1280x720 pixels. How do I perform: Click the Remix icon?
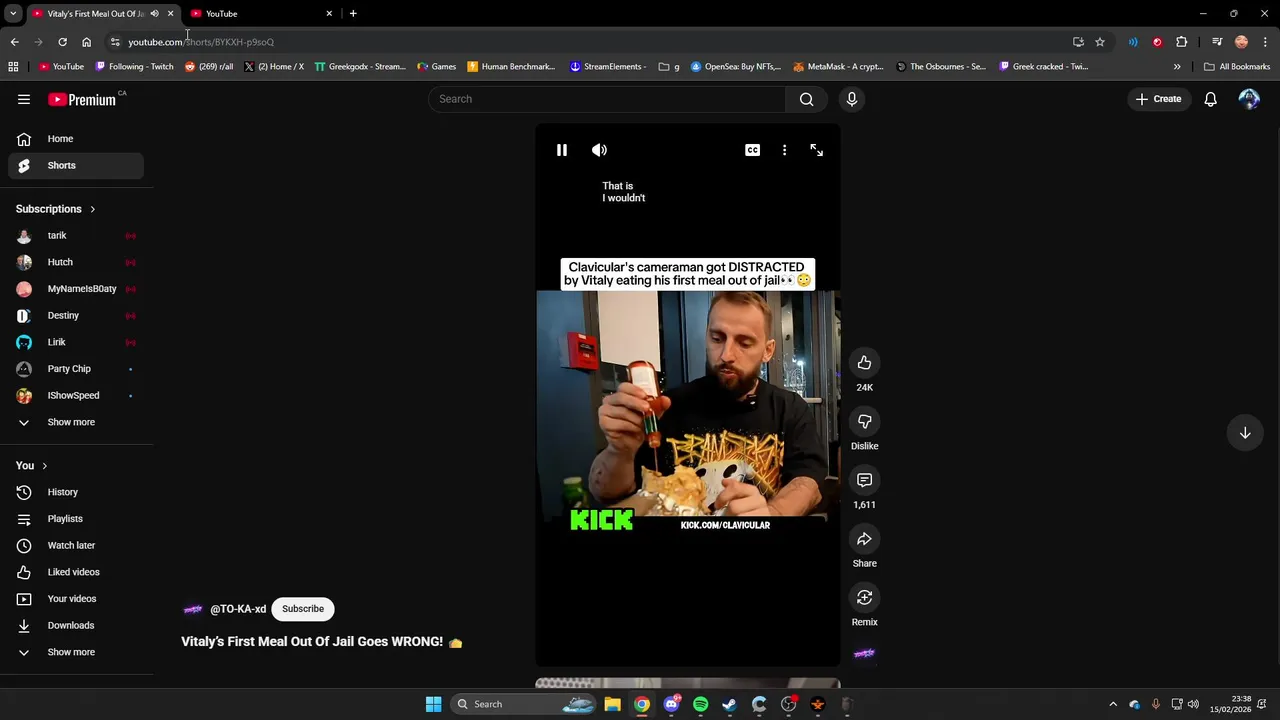pyautogui.click(x=865, y=597)
